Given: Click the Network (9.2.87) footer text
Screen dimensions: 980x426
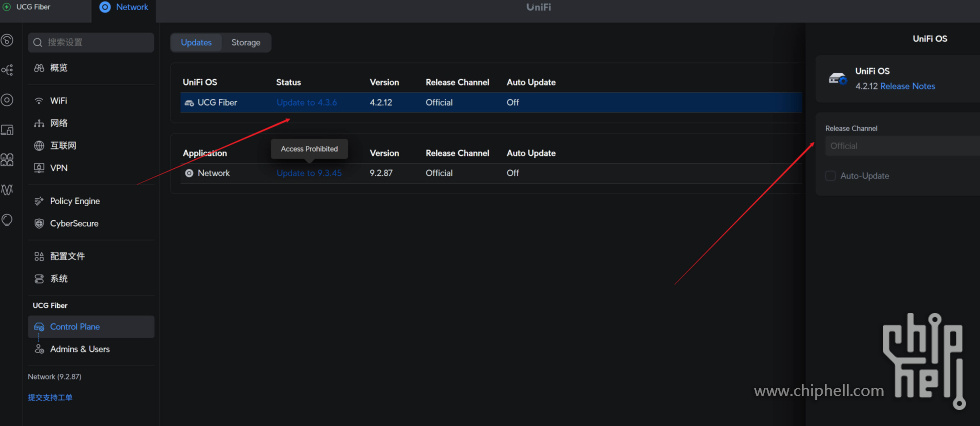Looking at the screenshot, I should (x=54, y=377).
